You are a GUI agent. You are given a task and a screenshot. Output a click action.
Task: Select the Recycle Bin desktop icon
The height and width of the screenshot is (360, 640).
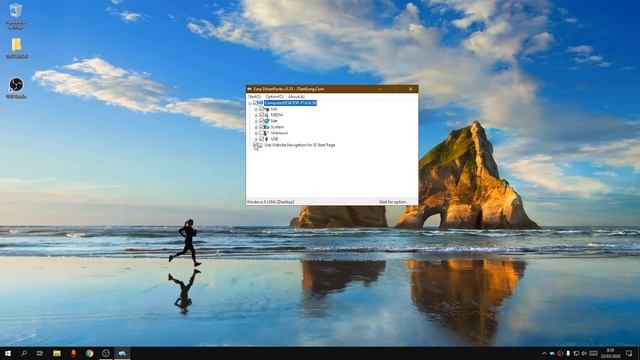(x=16, y=16)
